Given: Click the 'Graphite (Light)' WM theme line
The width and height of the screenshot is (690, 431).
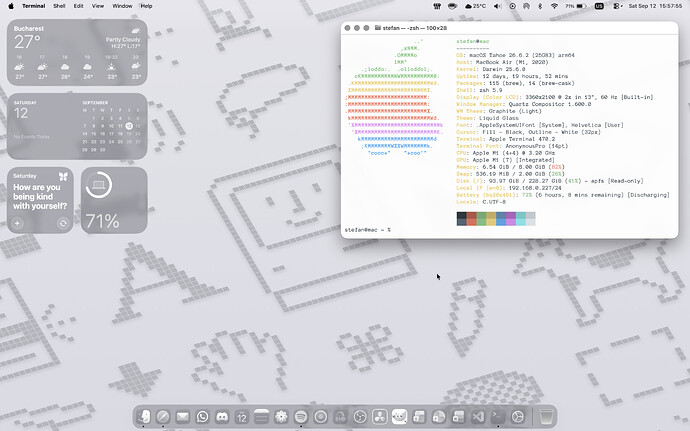Looking at the screenshot, I should point(499,111).
